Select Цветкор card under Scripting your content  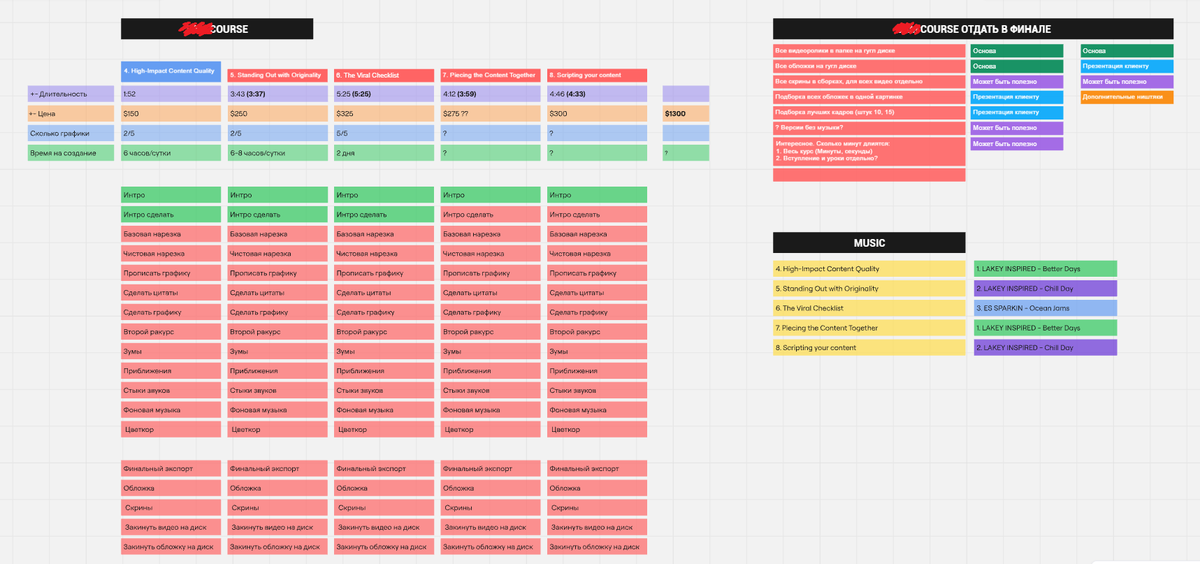[597, 429]
